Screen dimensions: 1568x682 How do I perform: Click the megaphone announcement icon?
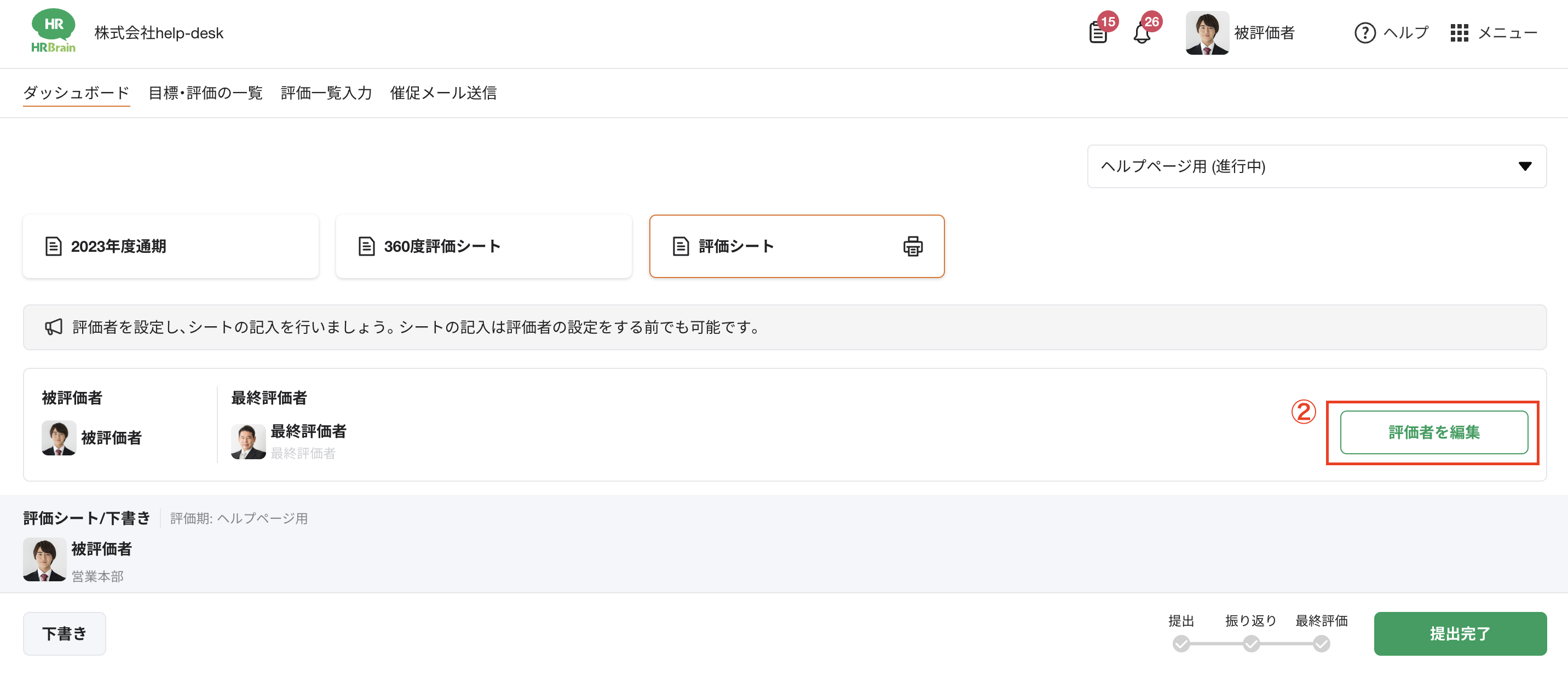point(53,327)
